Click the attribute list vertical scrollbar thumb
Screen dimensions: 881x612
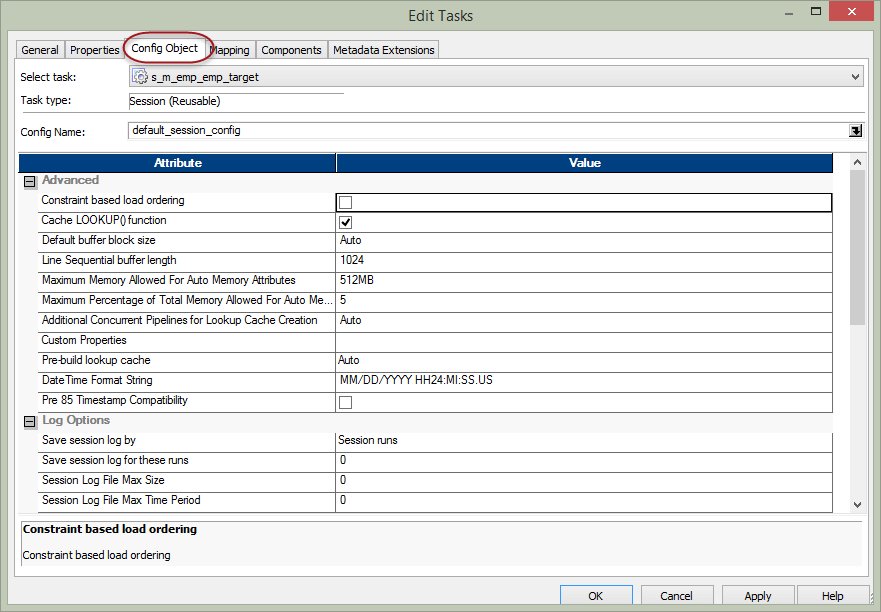pos(856,245)
